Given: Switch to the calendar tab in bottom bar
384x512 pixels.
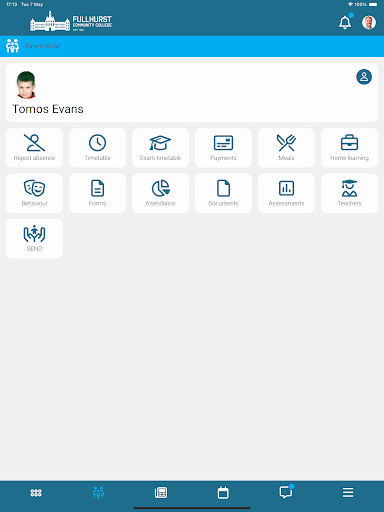Looking at the screenshot, I should (x=223, y=493).
